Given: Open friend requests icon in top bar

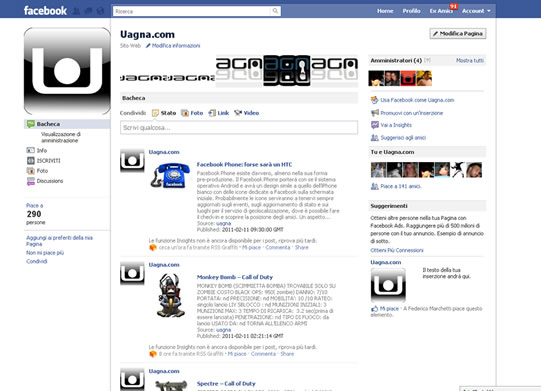Looking at the screenshot, I should [x=76, y=11].
